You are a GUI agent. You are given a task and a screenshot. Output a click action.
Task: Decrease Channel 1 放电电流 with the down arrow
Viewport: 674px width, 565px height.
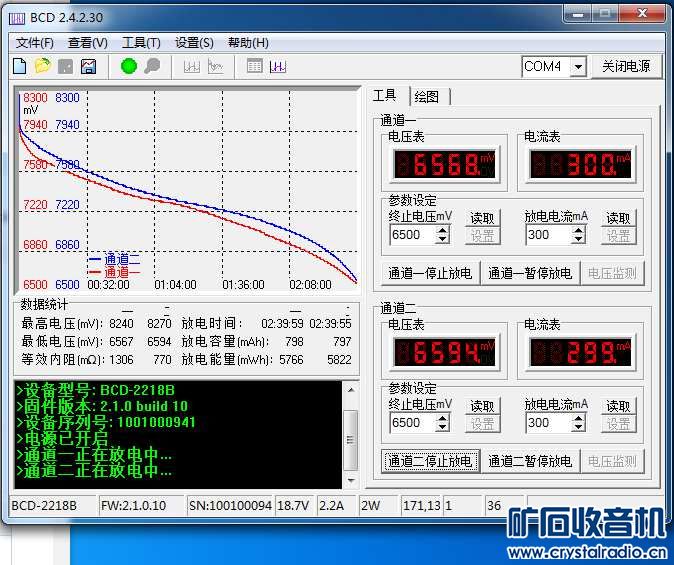point(579,239)
